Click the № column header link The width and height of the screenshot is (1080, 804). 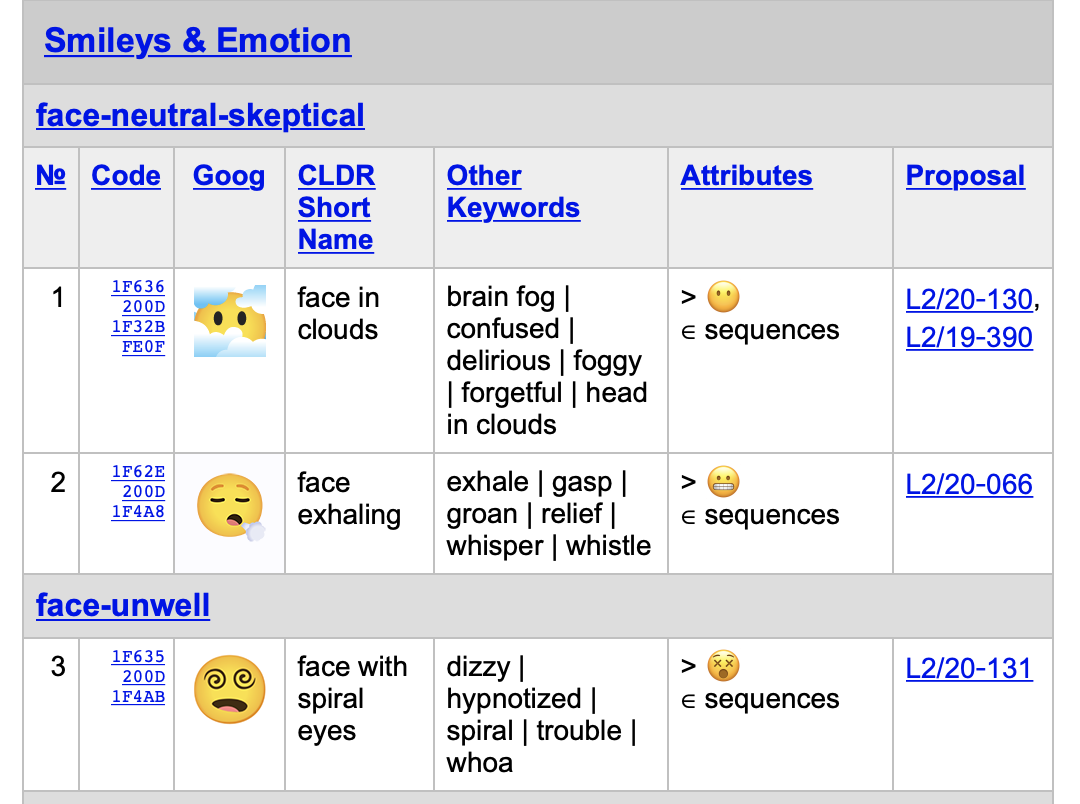(50, 176)
